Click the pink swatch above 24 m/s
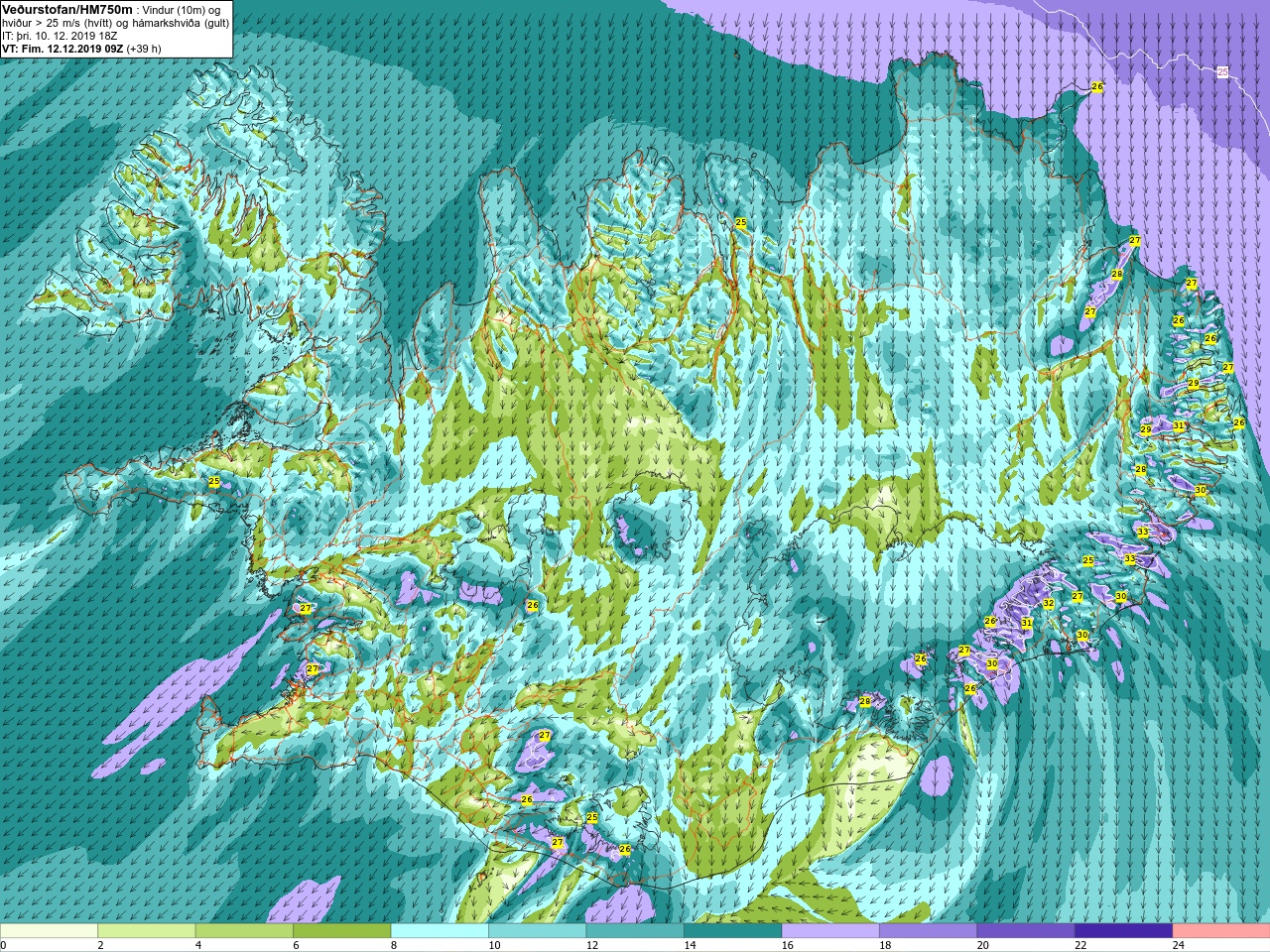 1221,931
